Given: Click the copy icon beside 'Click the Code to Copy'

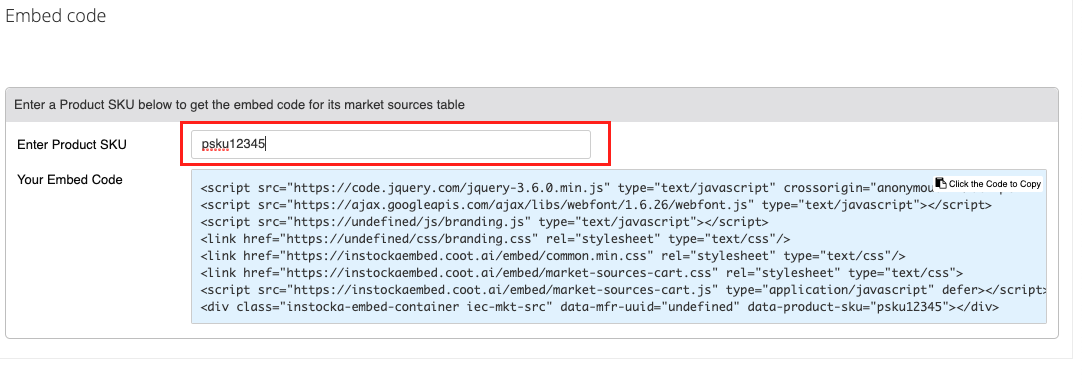Looking at the screenshot, I should (941, 183).
